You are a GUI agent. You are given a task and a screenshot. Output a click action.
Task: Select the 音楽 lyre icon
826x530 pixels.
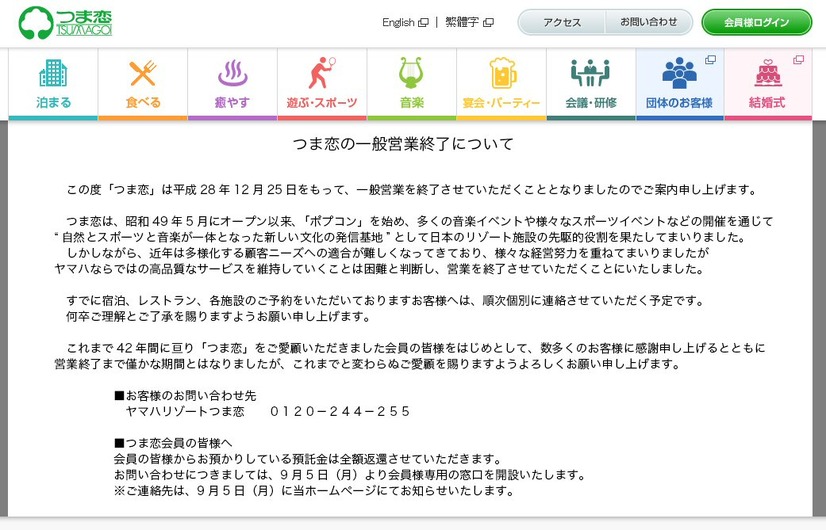(x=411, y=73)
